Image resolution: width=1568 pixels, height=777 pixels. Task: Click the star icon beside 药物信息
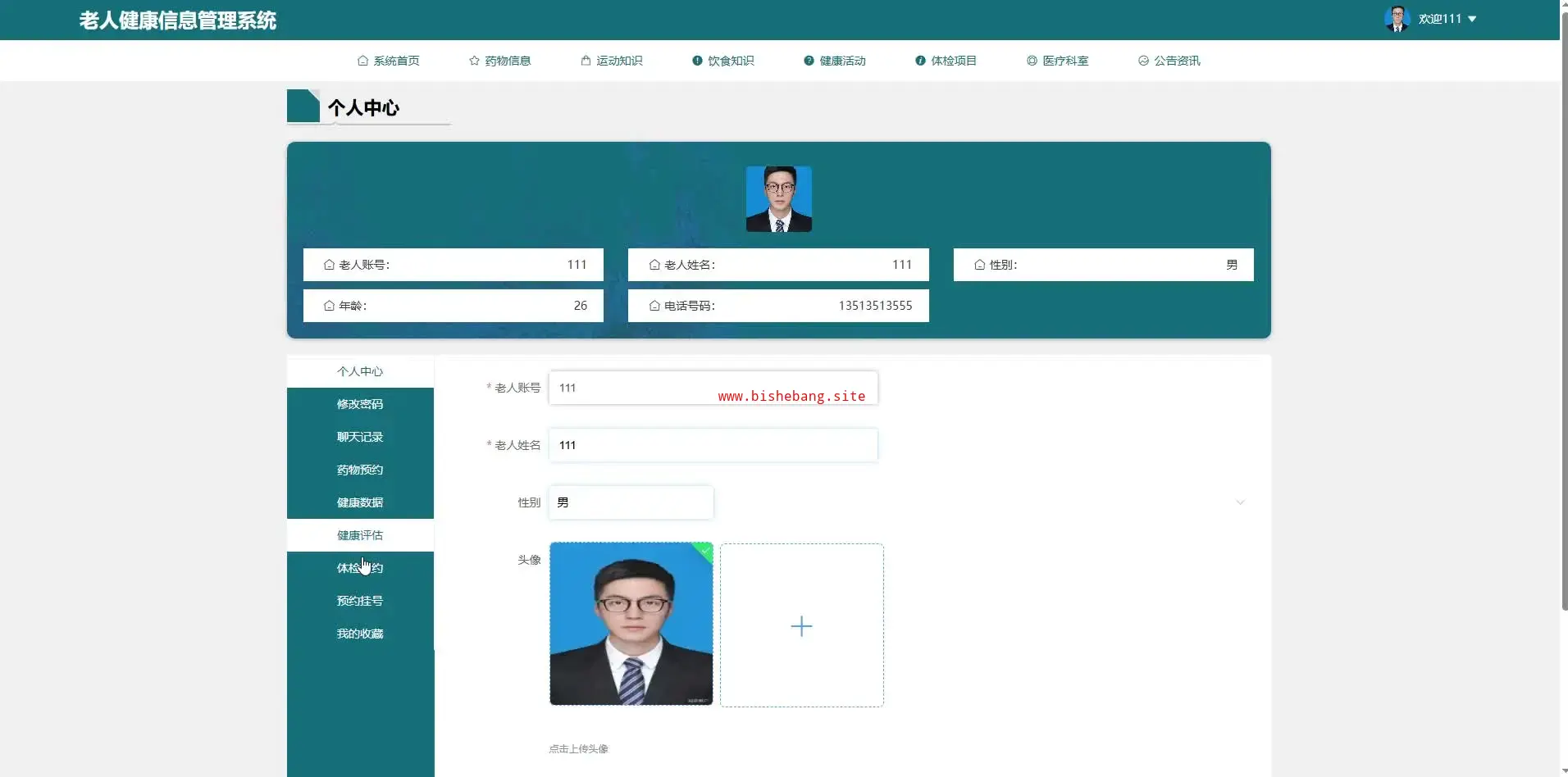coord(474,61)
